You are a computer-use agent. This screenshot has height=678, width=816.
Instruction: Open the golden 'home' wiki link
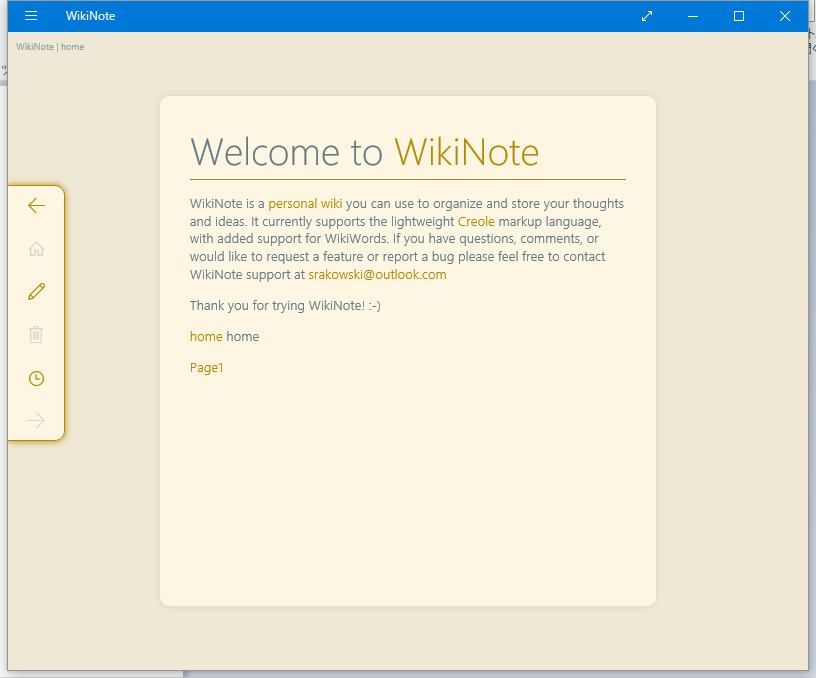click(206, 337)
